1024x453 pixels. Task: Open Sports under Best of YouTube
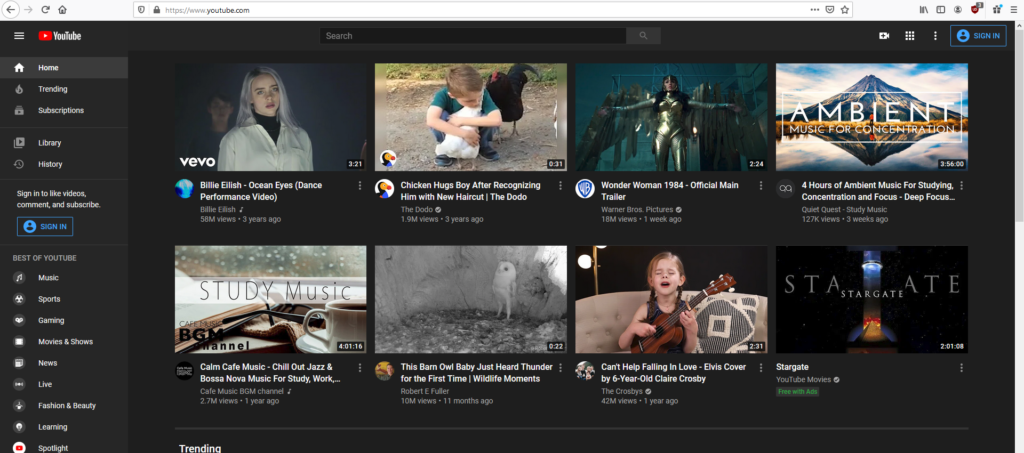point(64,299)
